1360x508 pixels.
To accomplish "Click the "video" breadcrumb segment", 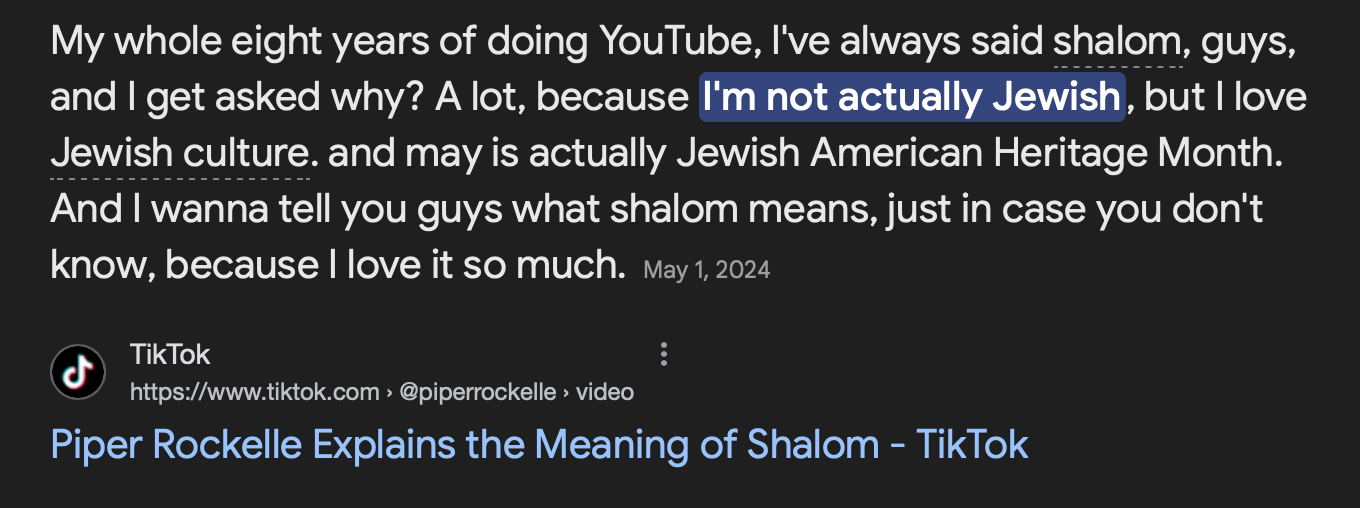I will (x=605, y=392).
